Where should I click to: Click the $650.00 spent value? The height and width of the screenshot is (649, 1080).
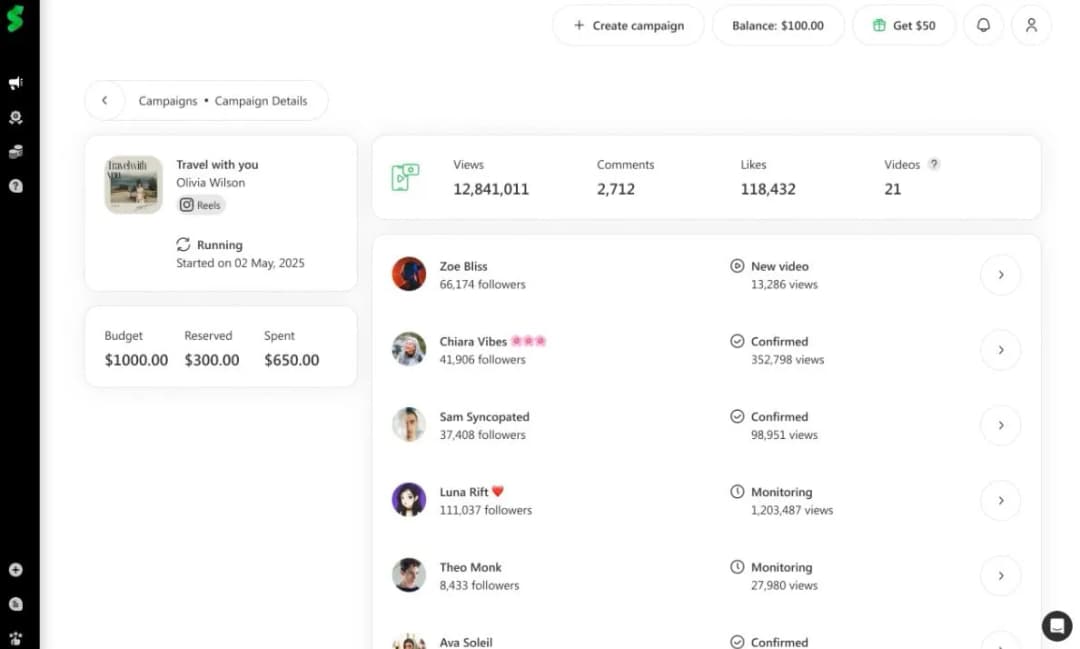tap(291, 360)
